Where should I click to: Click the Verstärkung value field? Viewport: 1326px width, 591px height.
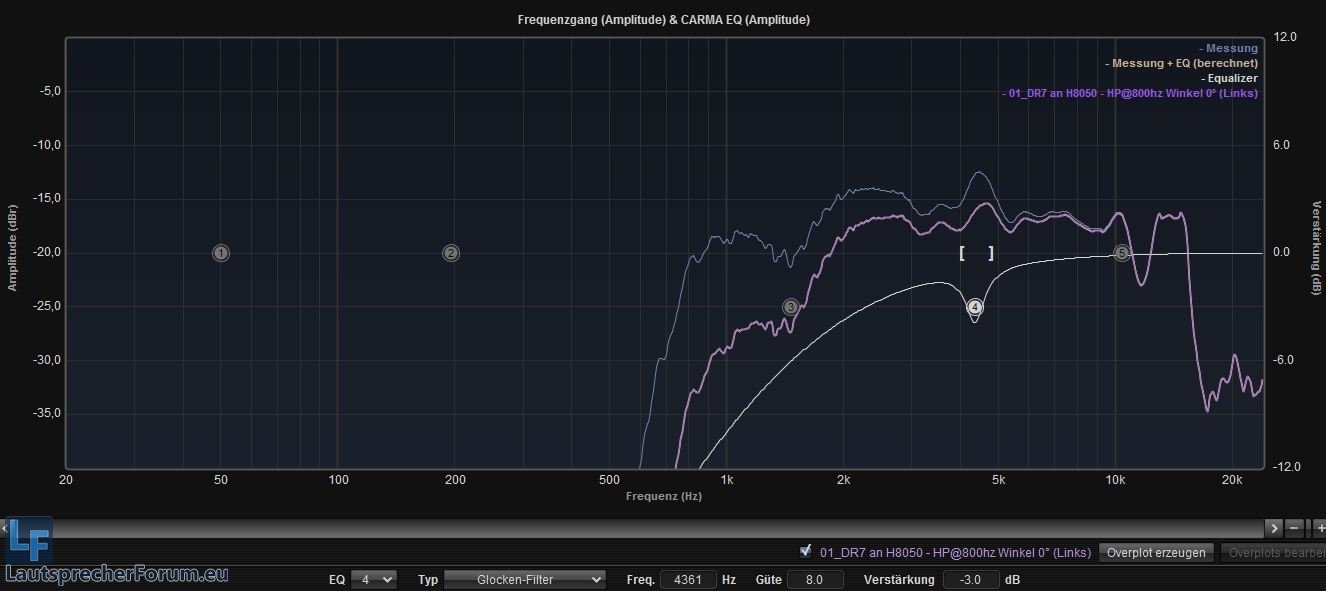(970, 579)
